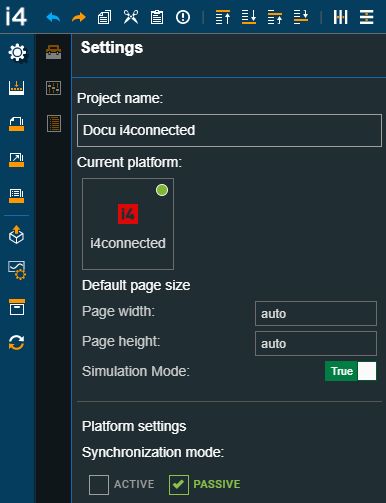The image size is (386, 503).
Task: Click the Page height field
Action: 316,343
